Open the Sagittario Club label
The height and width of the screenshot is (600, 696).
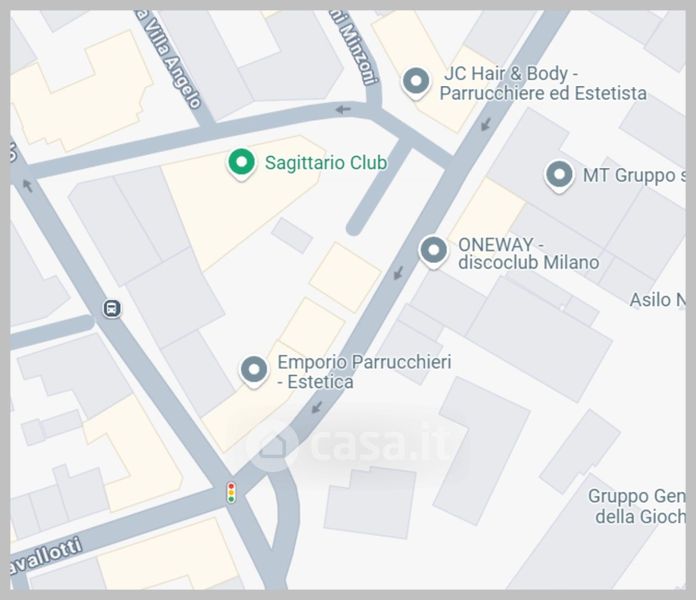pos(326,163)
